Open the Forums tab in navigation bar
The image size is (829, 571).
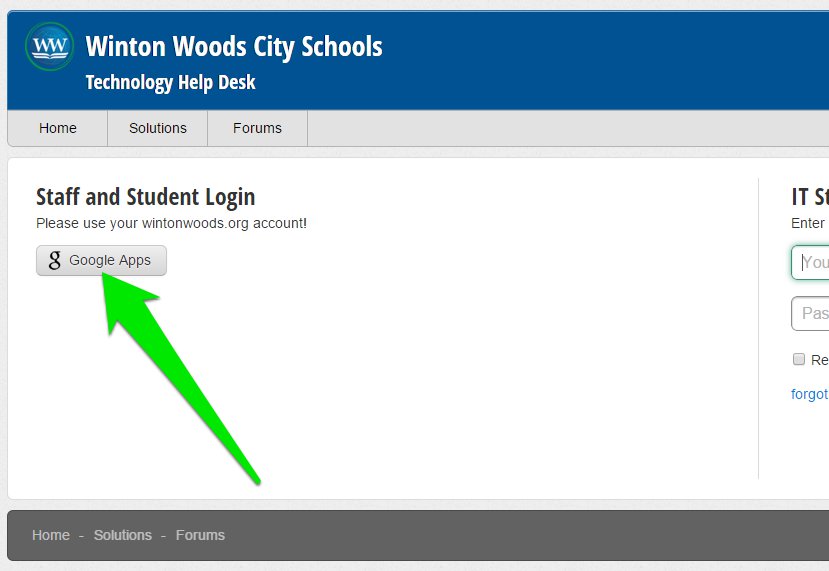(257, 128)
